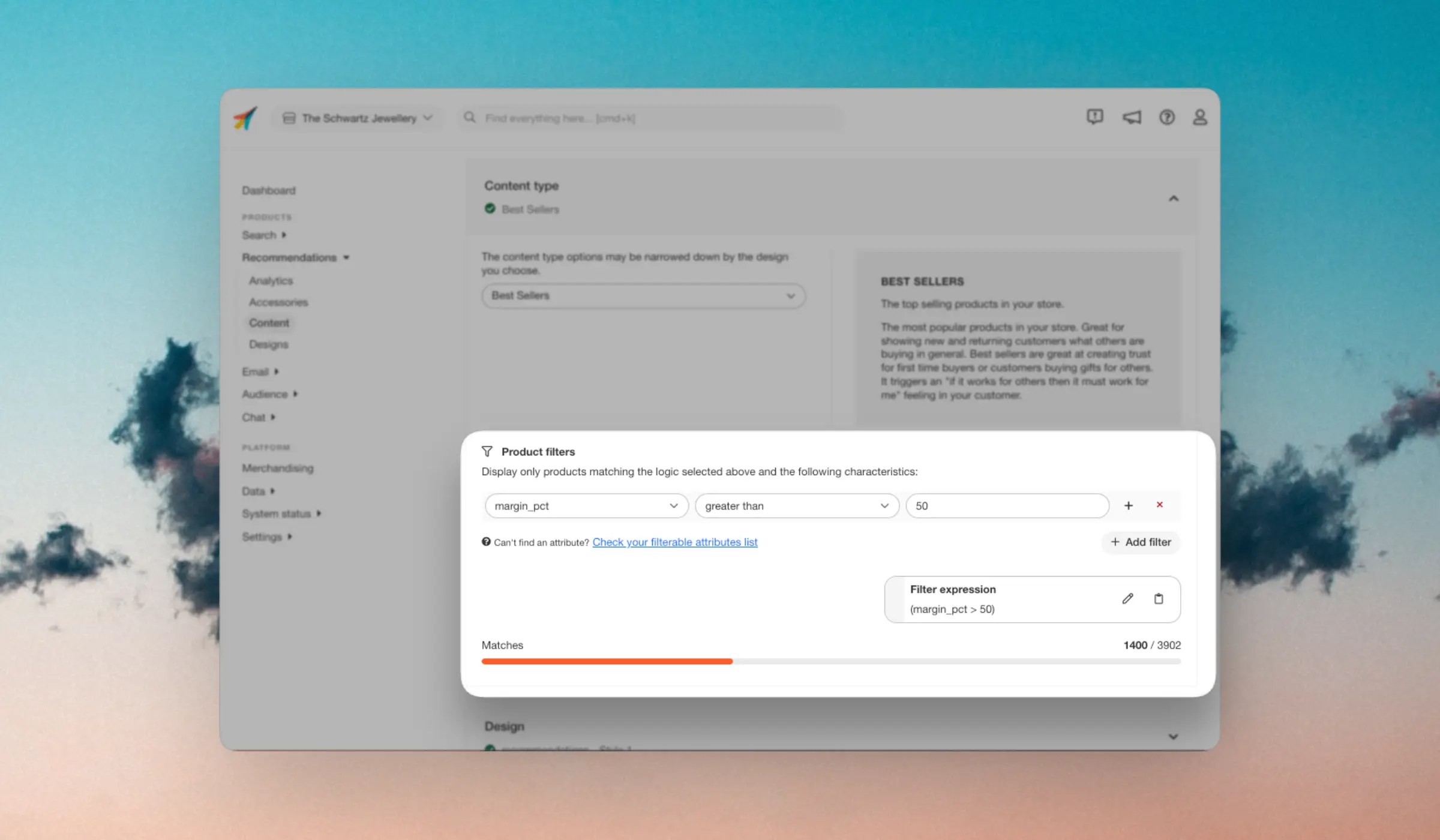
Task: Click Add filter button
Action: 1141,541
